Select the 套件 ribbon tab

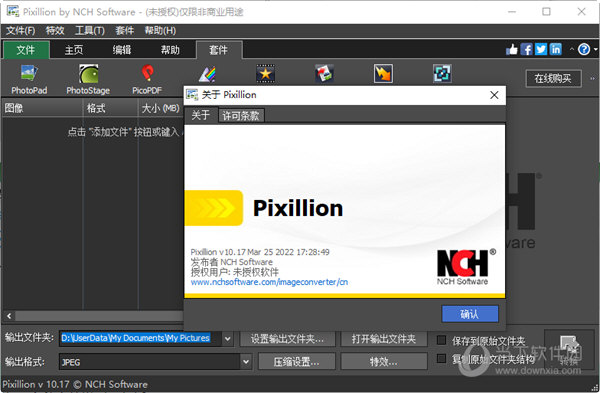coord(219,50)
